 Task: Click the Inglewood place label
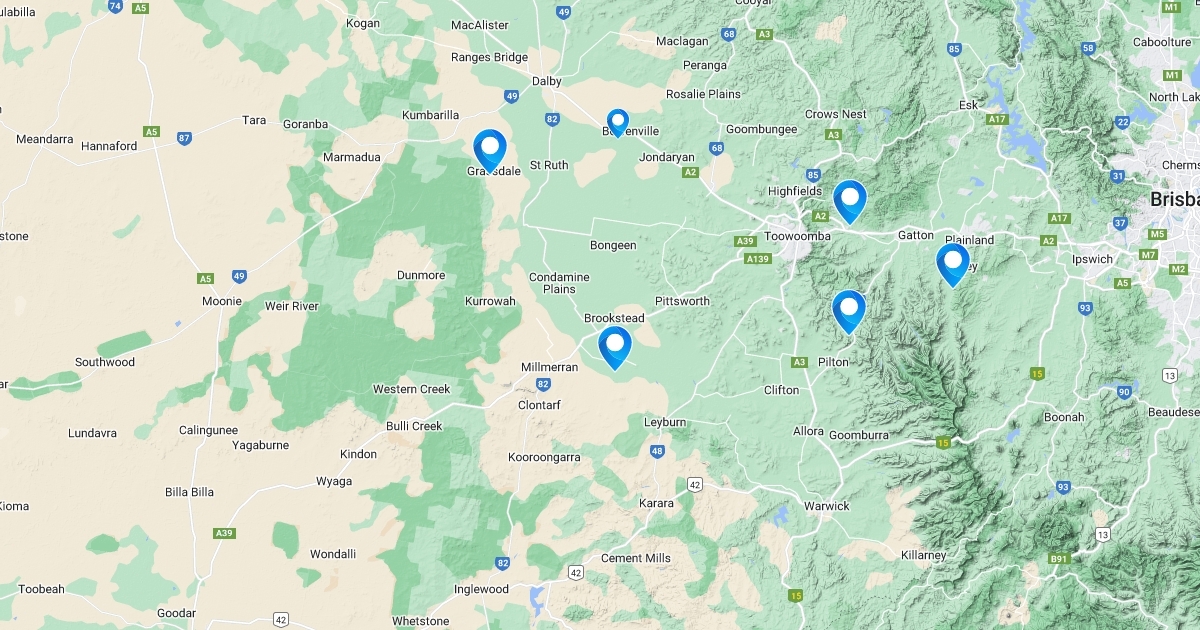point(481,589)
